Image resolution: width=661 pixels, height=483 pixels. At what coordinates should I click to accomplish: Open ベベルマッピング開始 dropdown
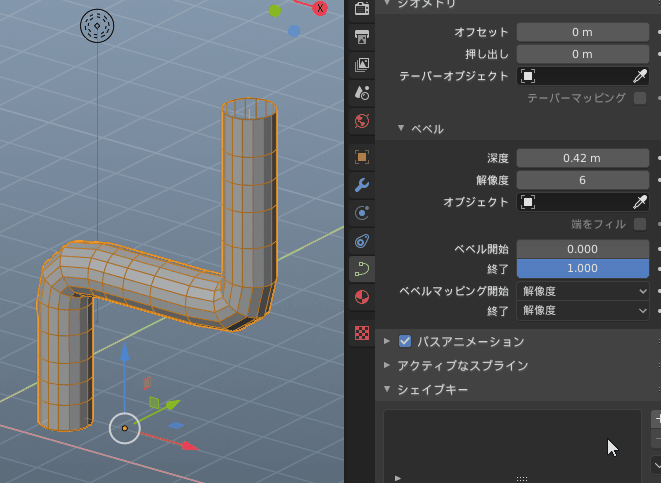583,291
